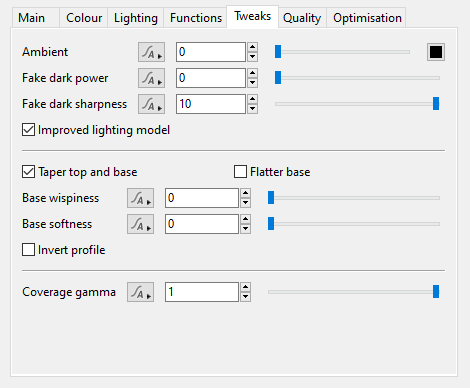Increase Fake dark sharpness with up arrow
The height and width of the screenshot is (388, 470).
click(x=253, y=99)
